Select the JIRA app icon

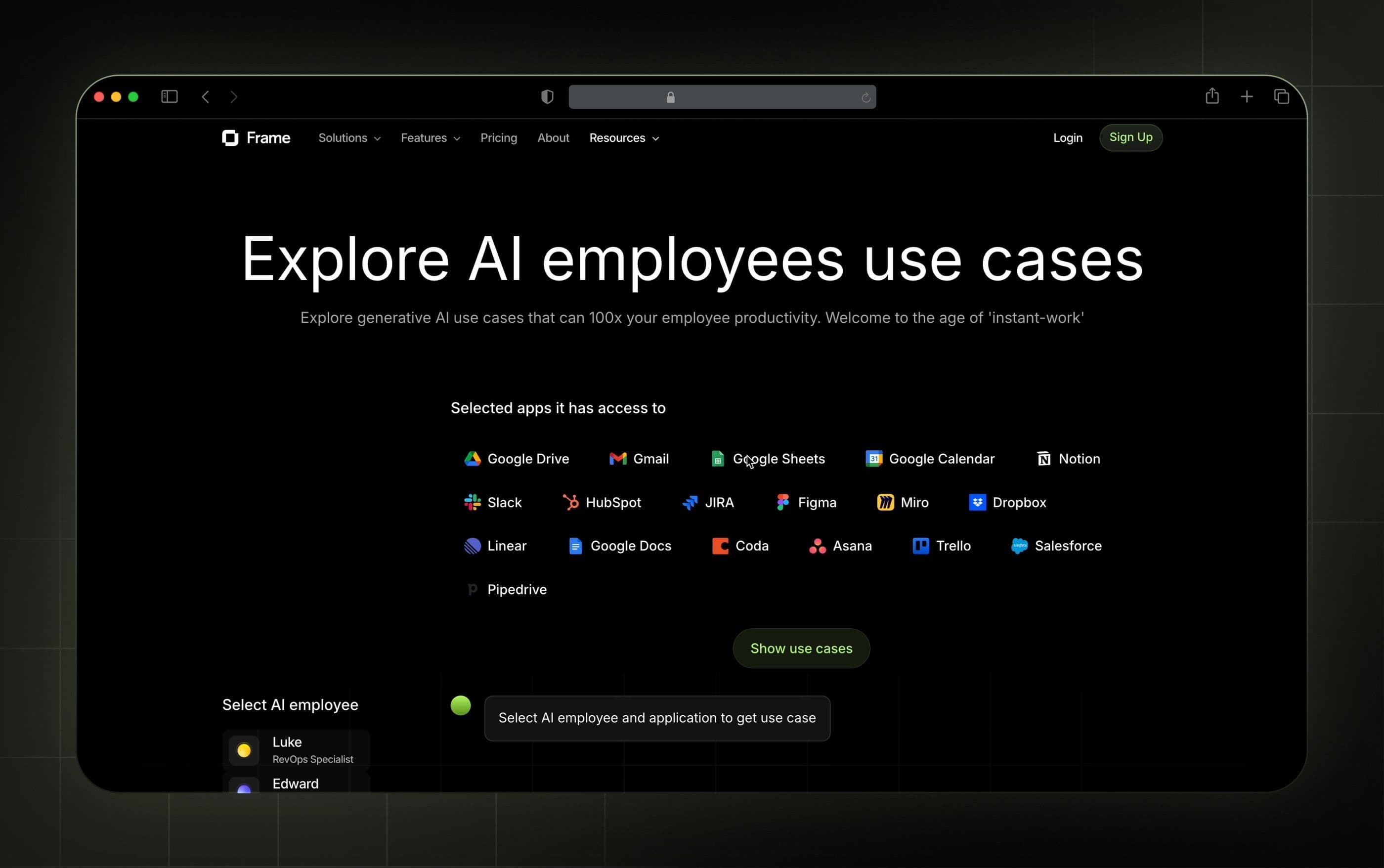(x=690, y=502)
